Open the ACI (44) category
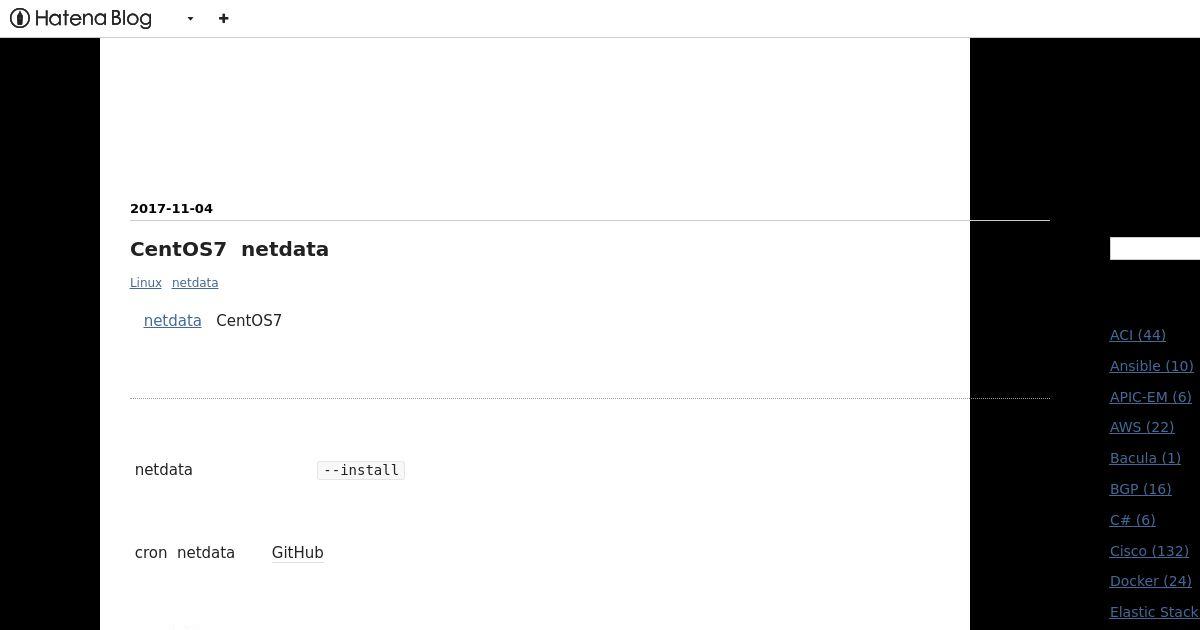Image resolution: width=1200 pixels, height=630 pixels. tap(1138, 335)
